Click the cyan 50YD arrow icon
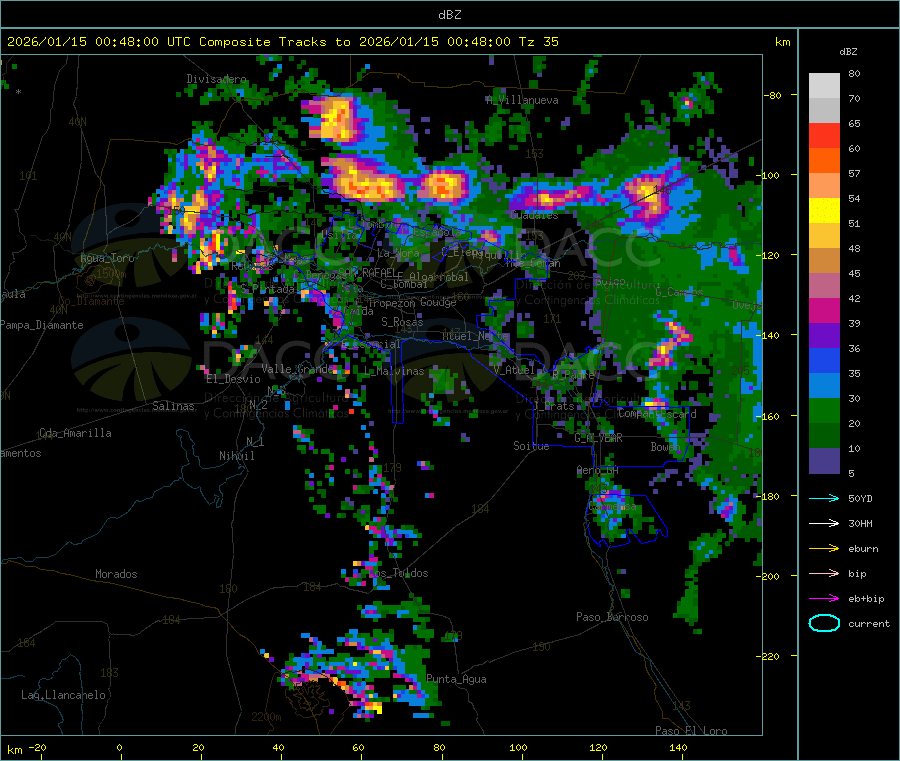 pyautogui.click(x=824, y=498)
